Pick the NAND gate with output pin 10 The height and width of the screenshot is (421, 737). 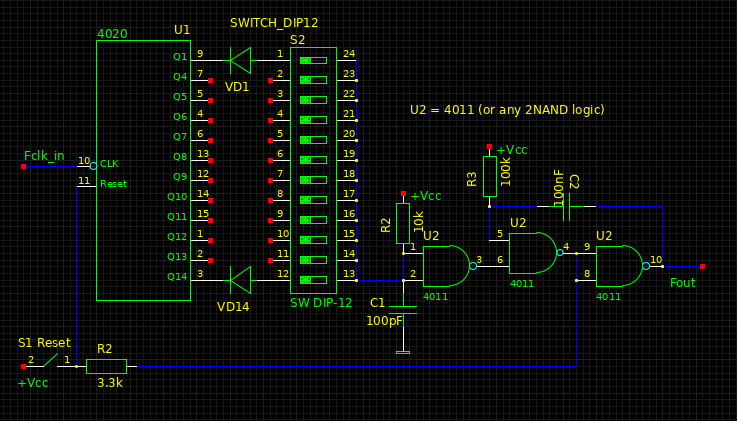618,266
